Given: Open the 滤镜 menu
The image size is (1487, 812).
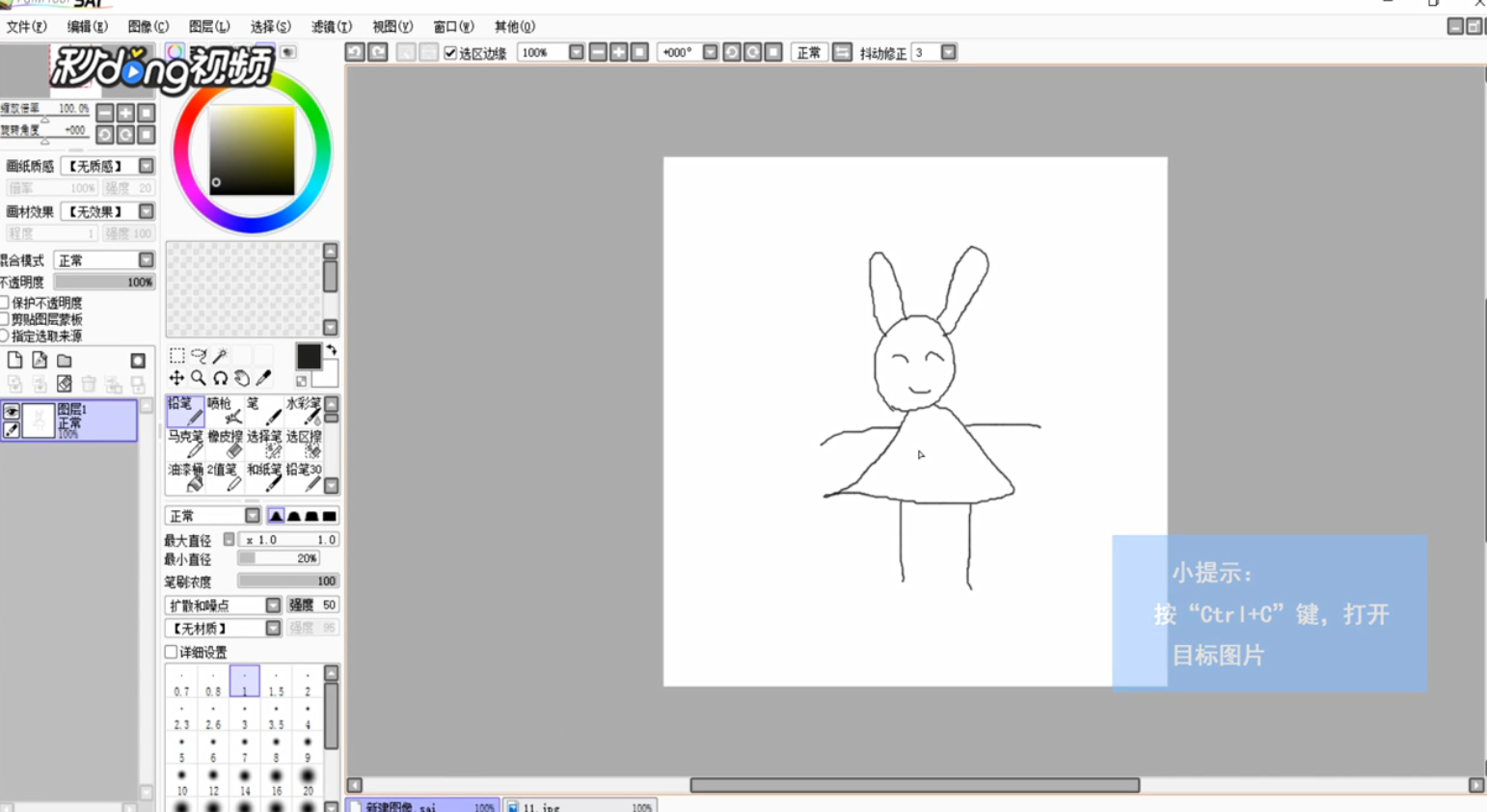Looking at the screenshot, I should (331, 27).
